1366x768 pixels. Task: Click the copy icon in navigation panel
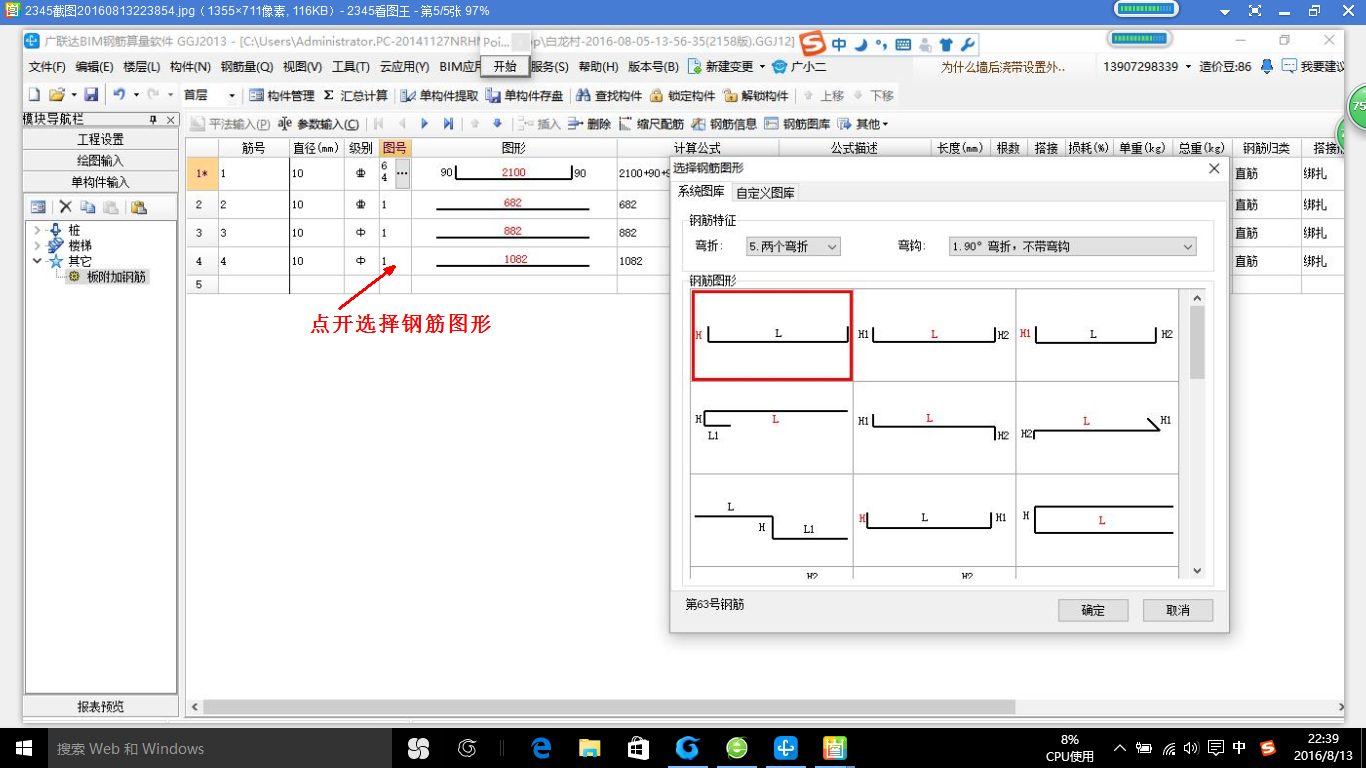[x=88, y=207]
